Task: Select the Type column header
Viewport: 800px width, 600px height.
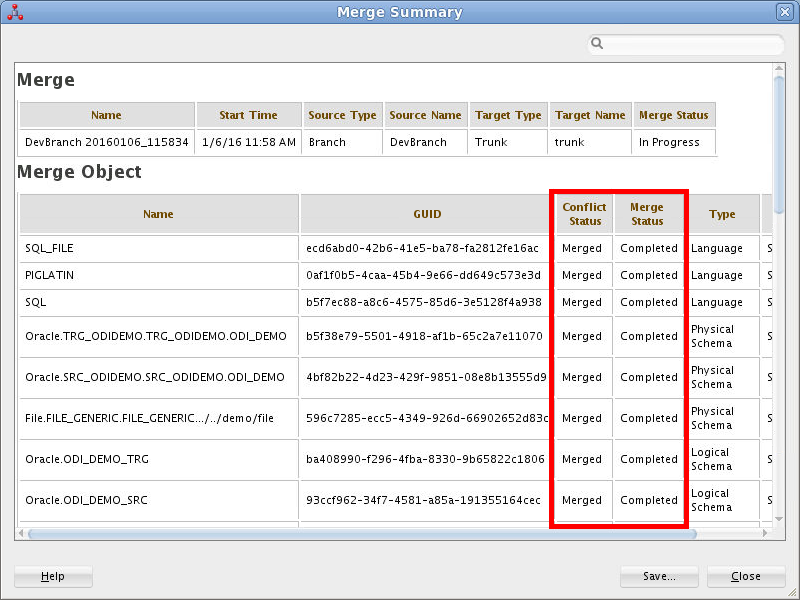Action: [x=722, y=214]
